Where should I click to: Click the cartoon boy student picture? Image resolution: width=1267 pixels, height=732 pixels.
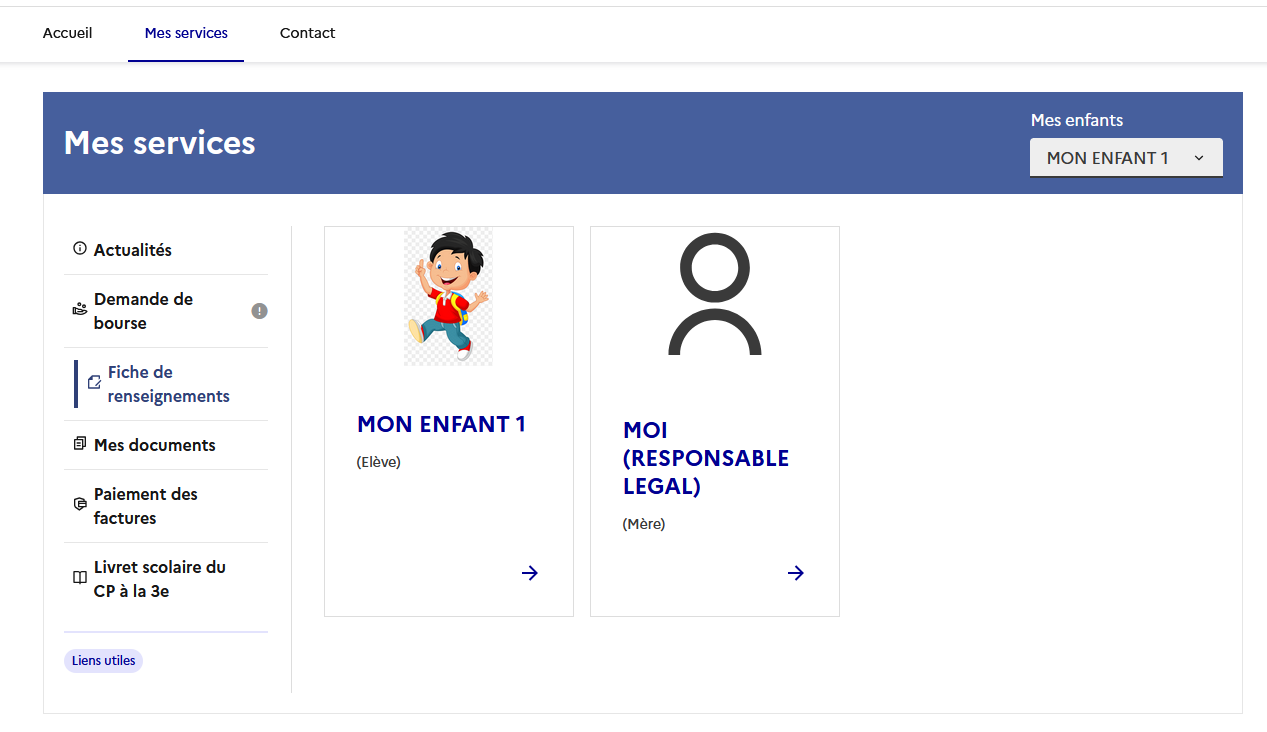(x=448, y=296)
